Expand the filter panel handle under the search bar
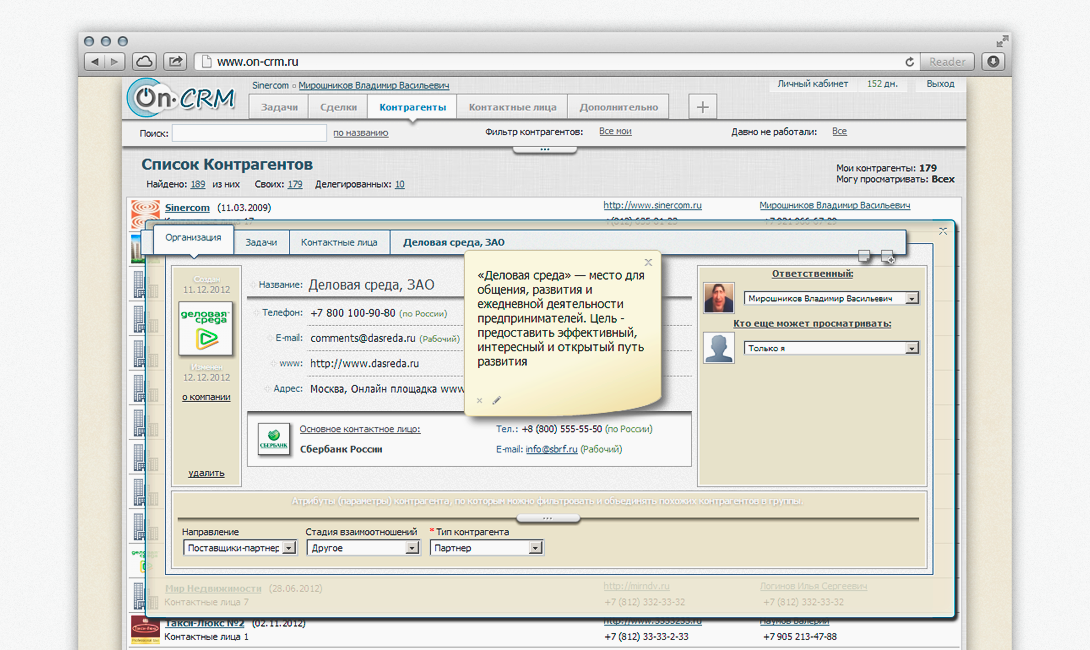The width and height of the screenshot is (1090, 650). pos(545,149)
